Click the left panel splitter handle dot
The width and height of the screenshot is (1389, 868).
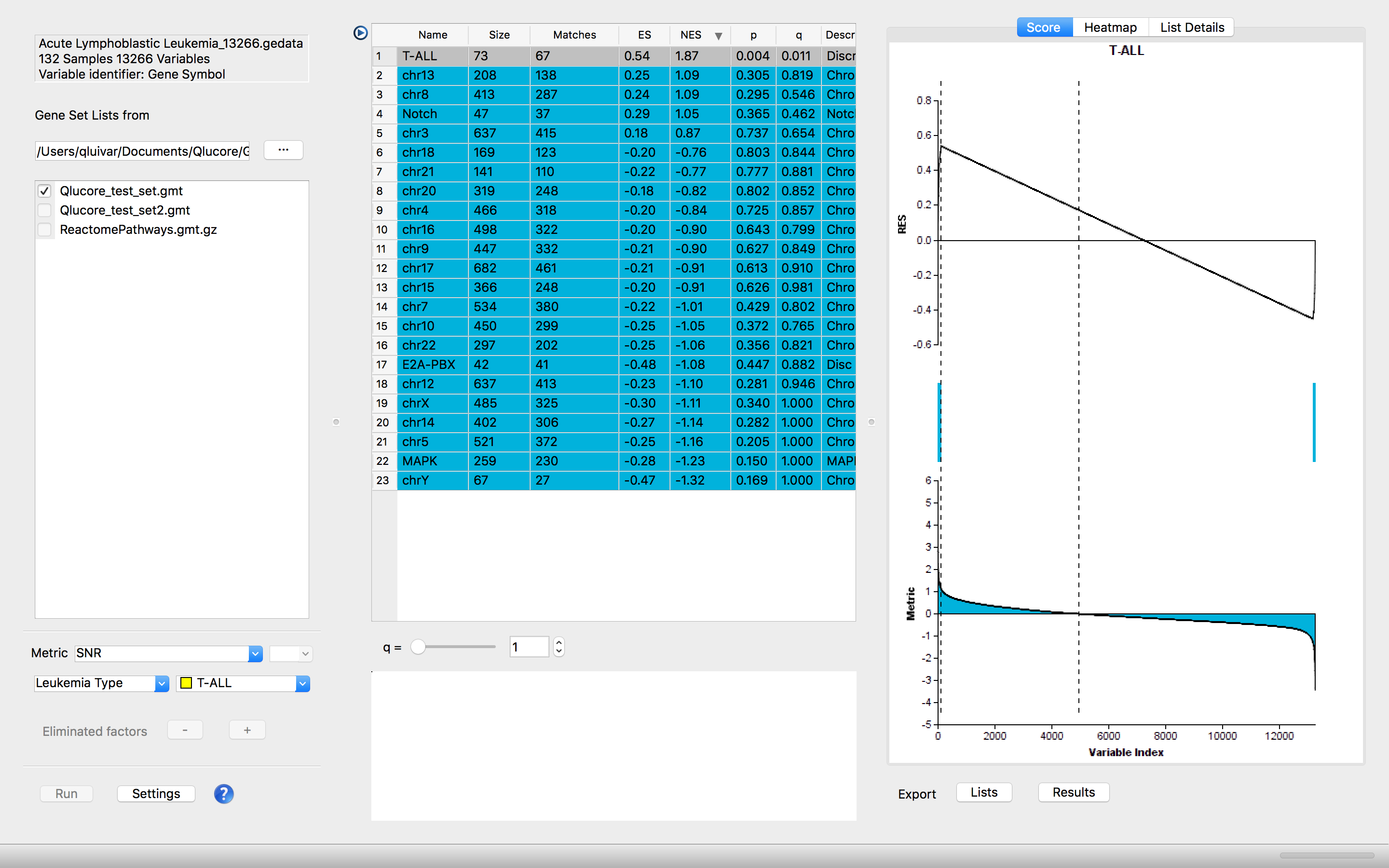[336, 422]
